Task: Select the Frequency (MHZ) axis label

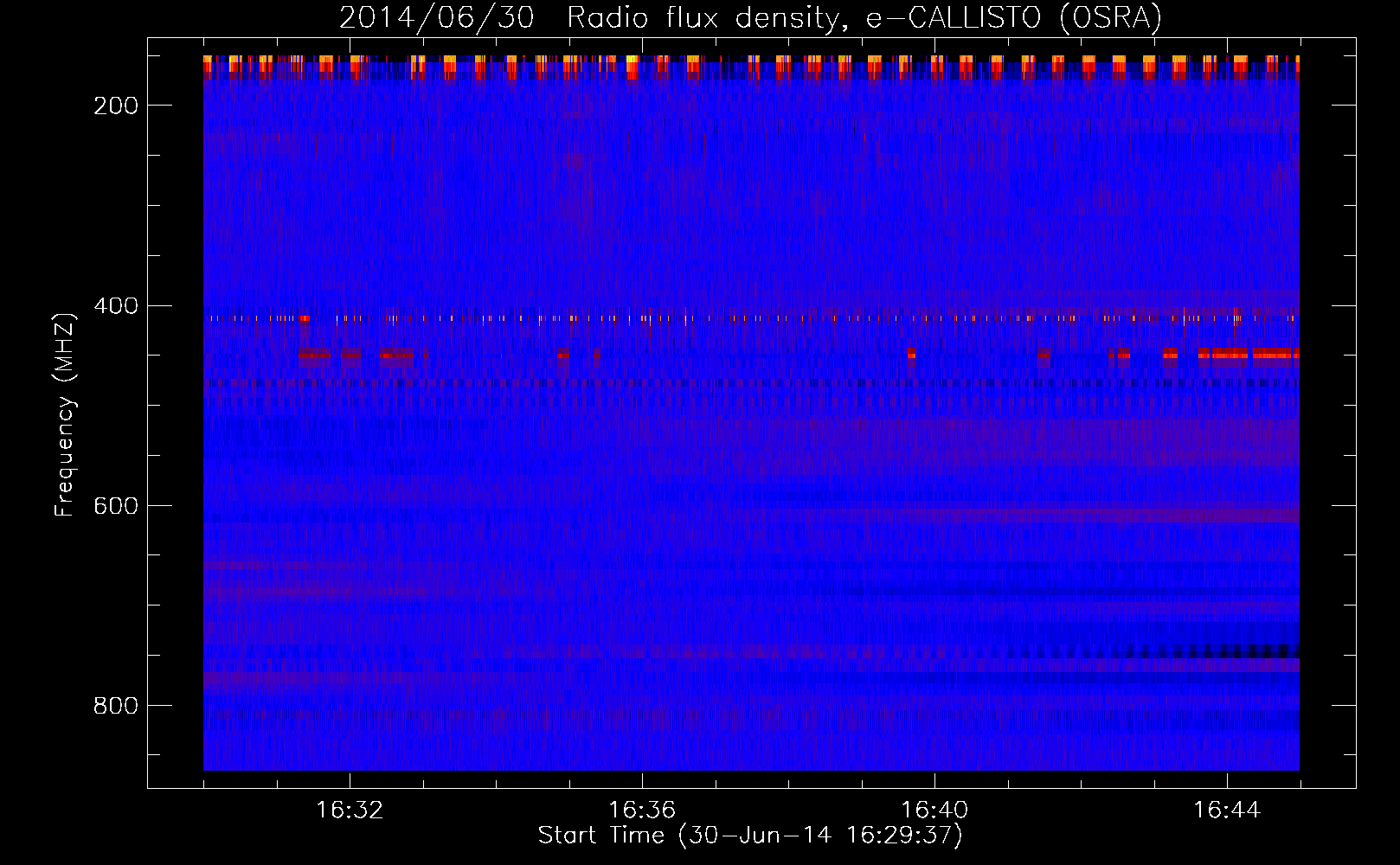Action: (x=65, y=414)
